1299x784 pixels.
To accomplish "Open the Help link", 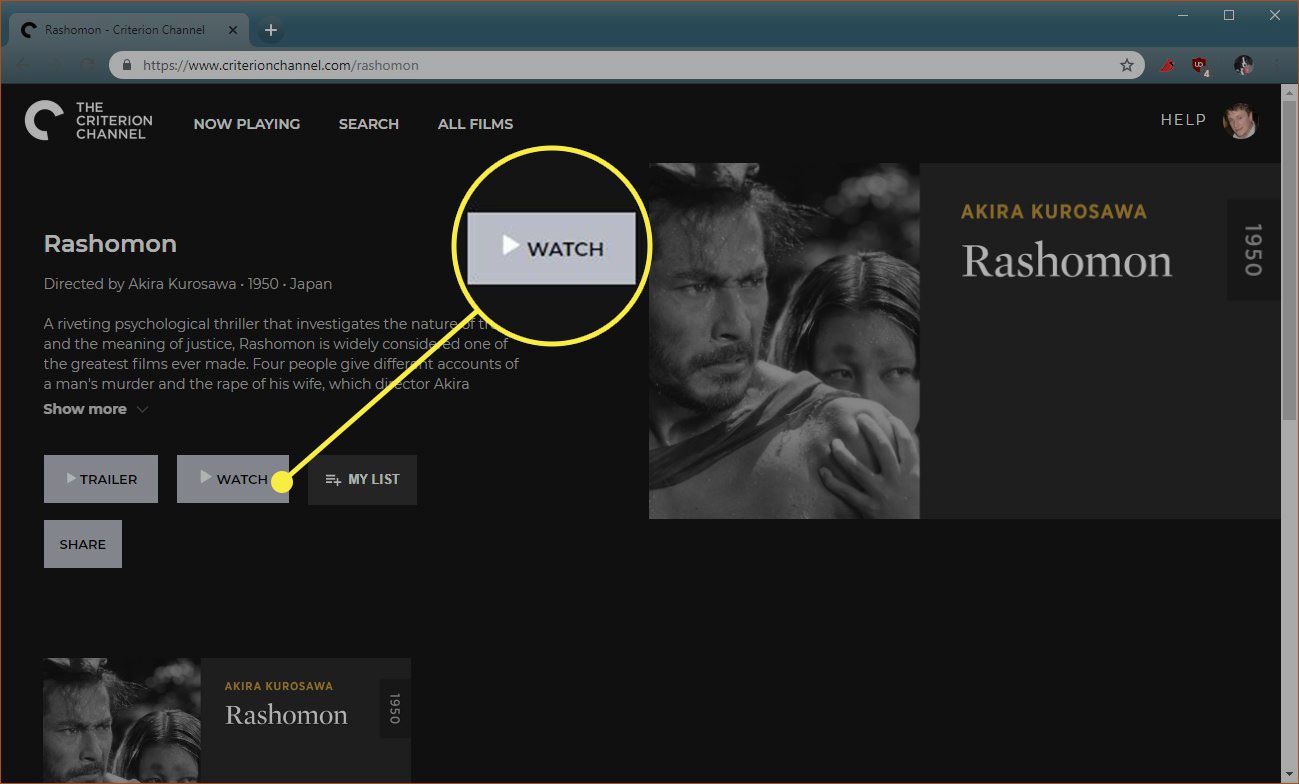I will tap(1184, 120).
